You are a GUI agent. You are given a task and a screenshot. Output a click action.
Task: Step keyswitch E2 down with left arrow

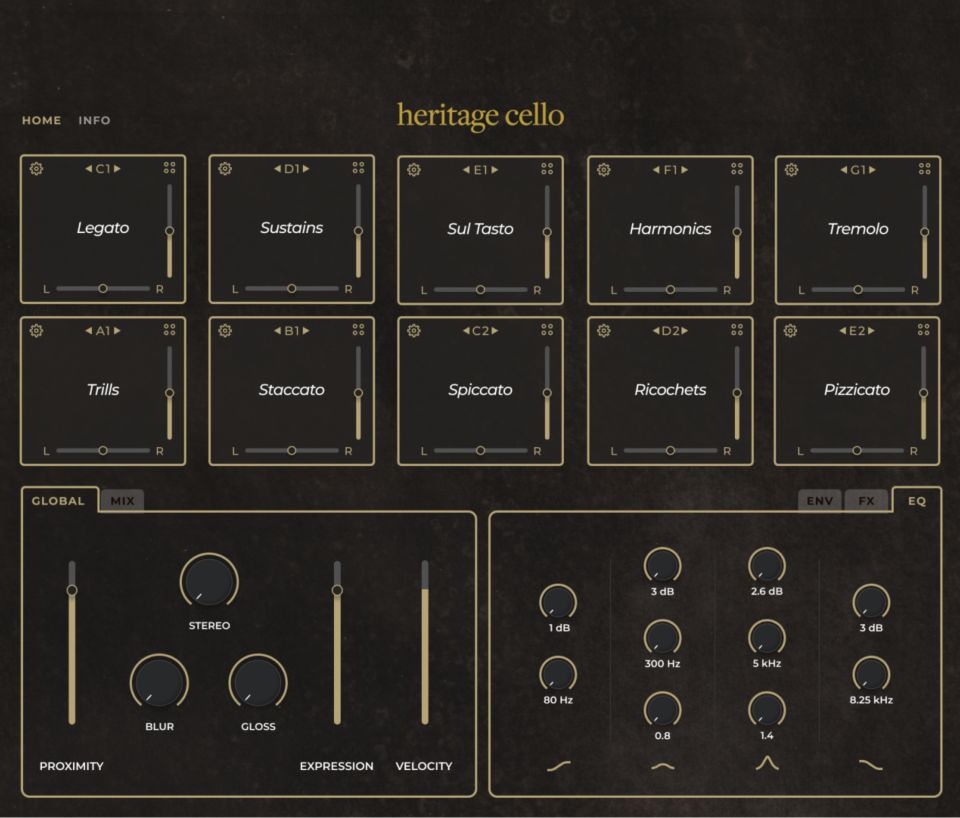842,331
